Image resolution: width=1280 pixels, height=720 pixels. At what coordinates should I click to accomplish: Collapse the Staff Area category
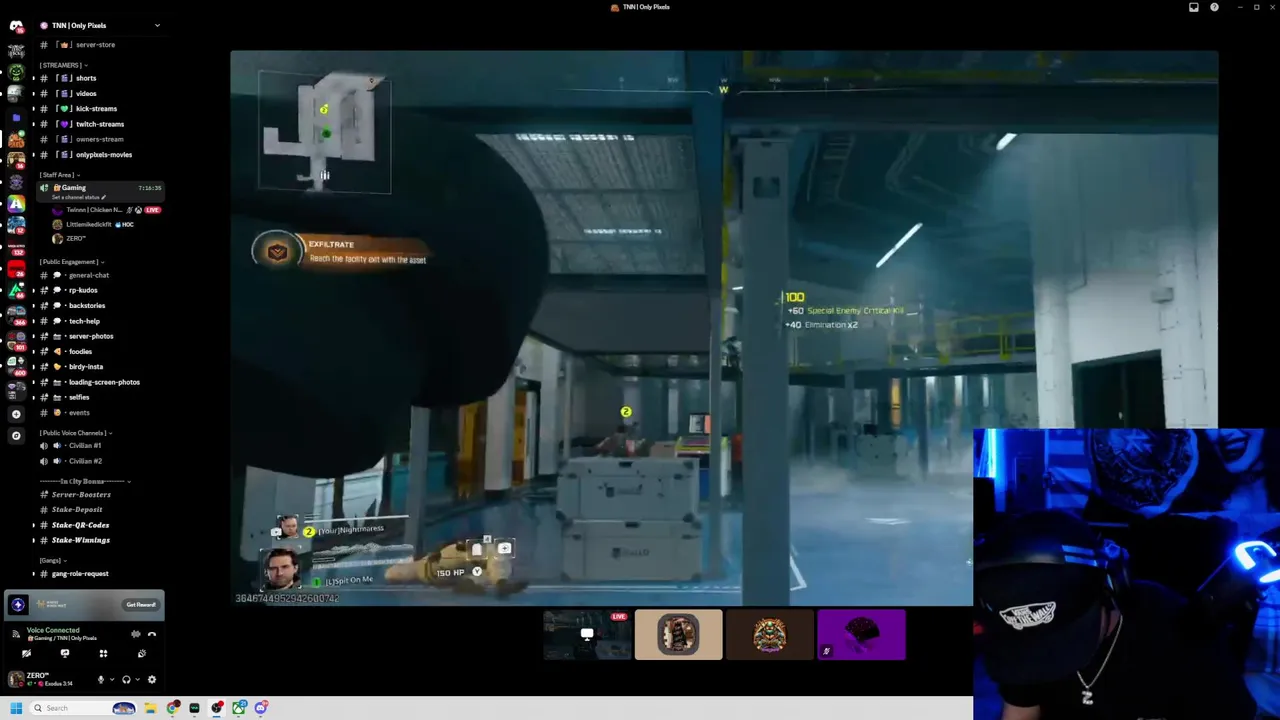(59, 175)
